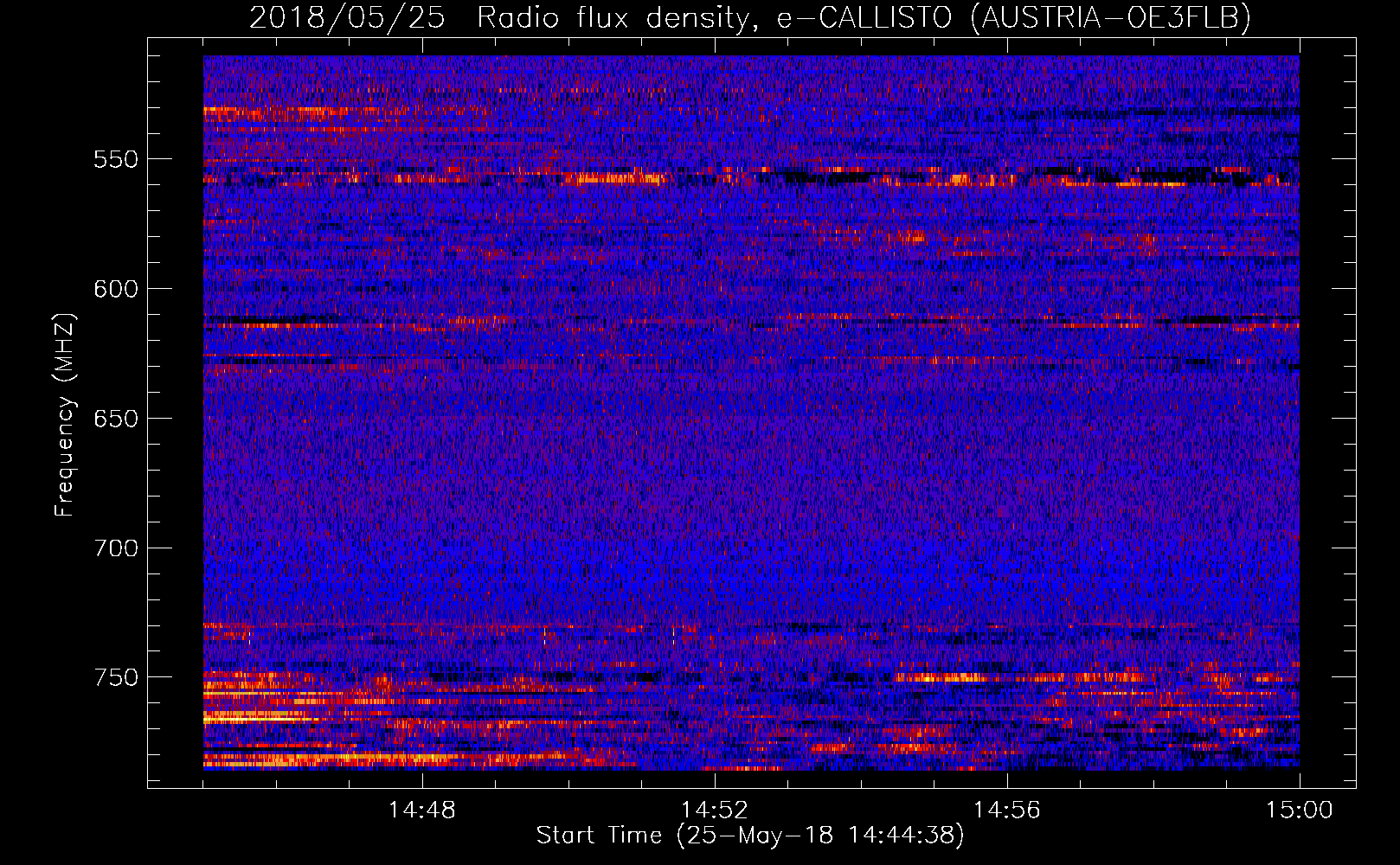Select the 650 frequency axis label
Image resolution: width=1400 pixels, height=865 pixels.
(116, 419)
